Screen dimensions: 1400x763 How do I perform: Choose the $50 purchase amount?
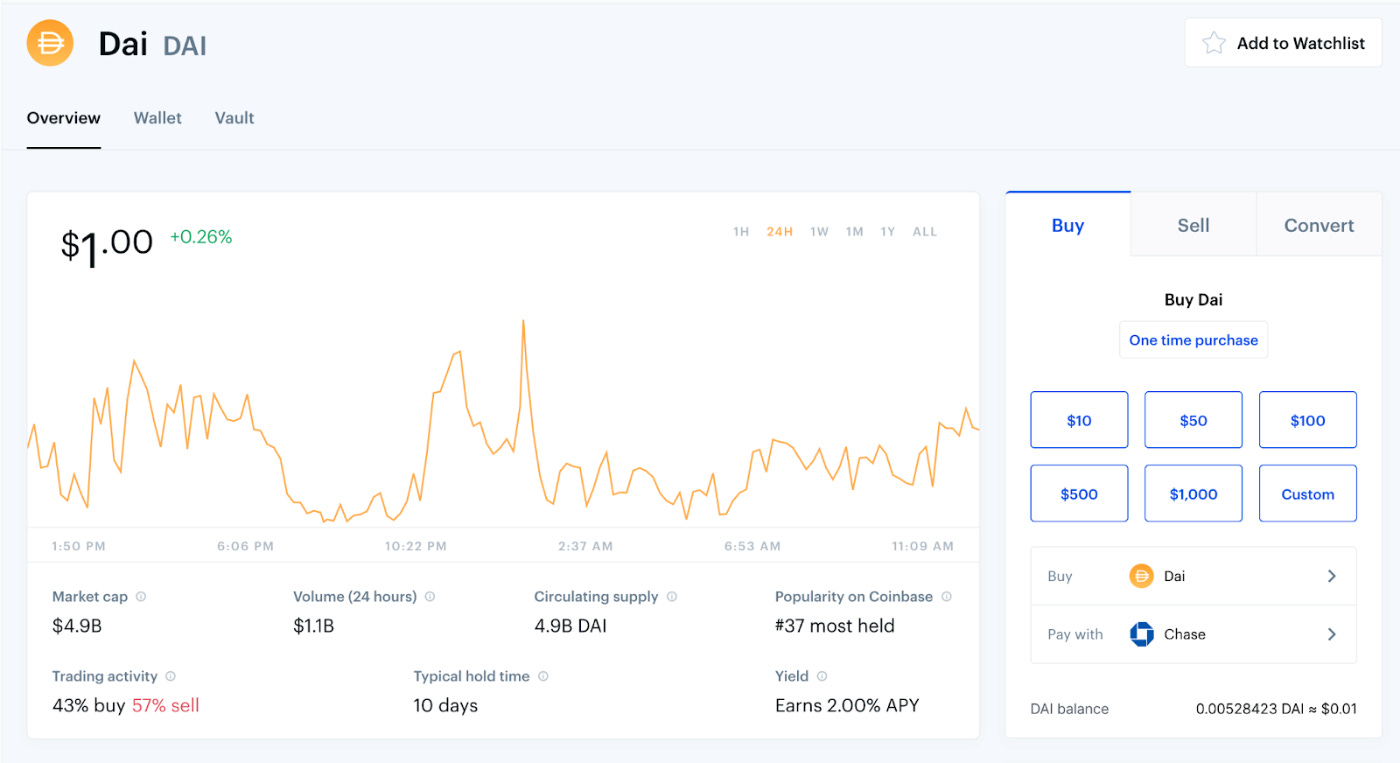(1193, 420)
